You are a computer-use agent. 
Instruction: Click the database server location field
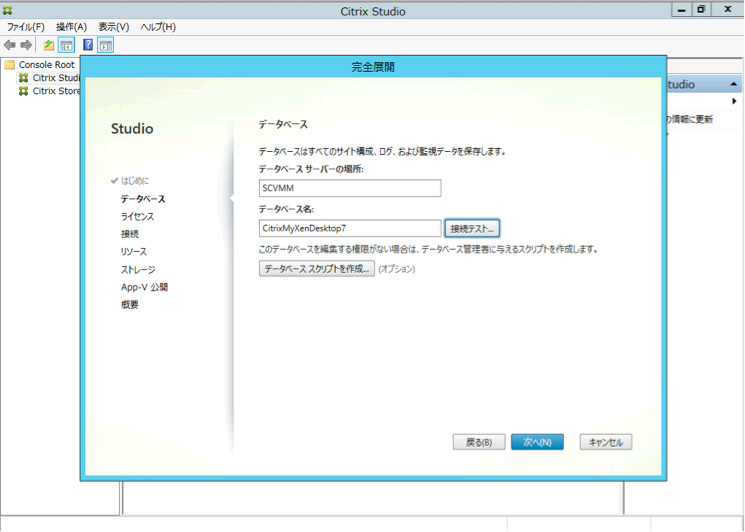pyautogui.click(x=350, y=188)
